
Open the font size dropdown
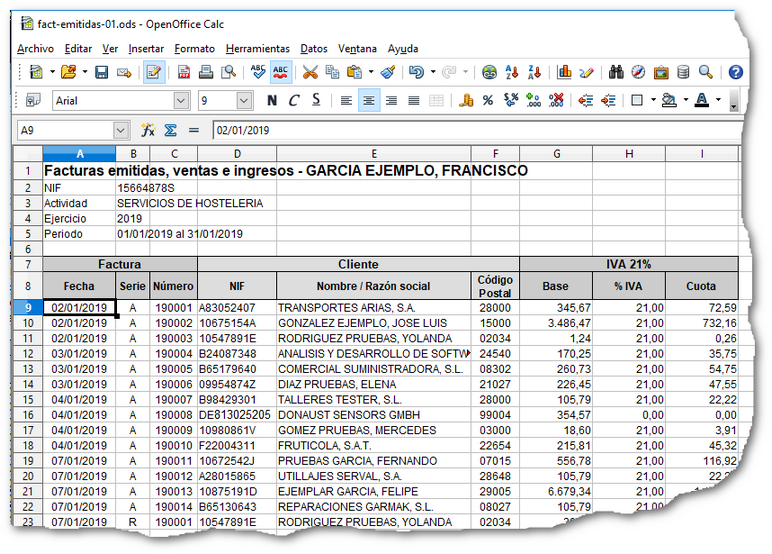tap(246, 101)
